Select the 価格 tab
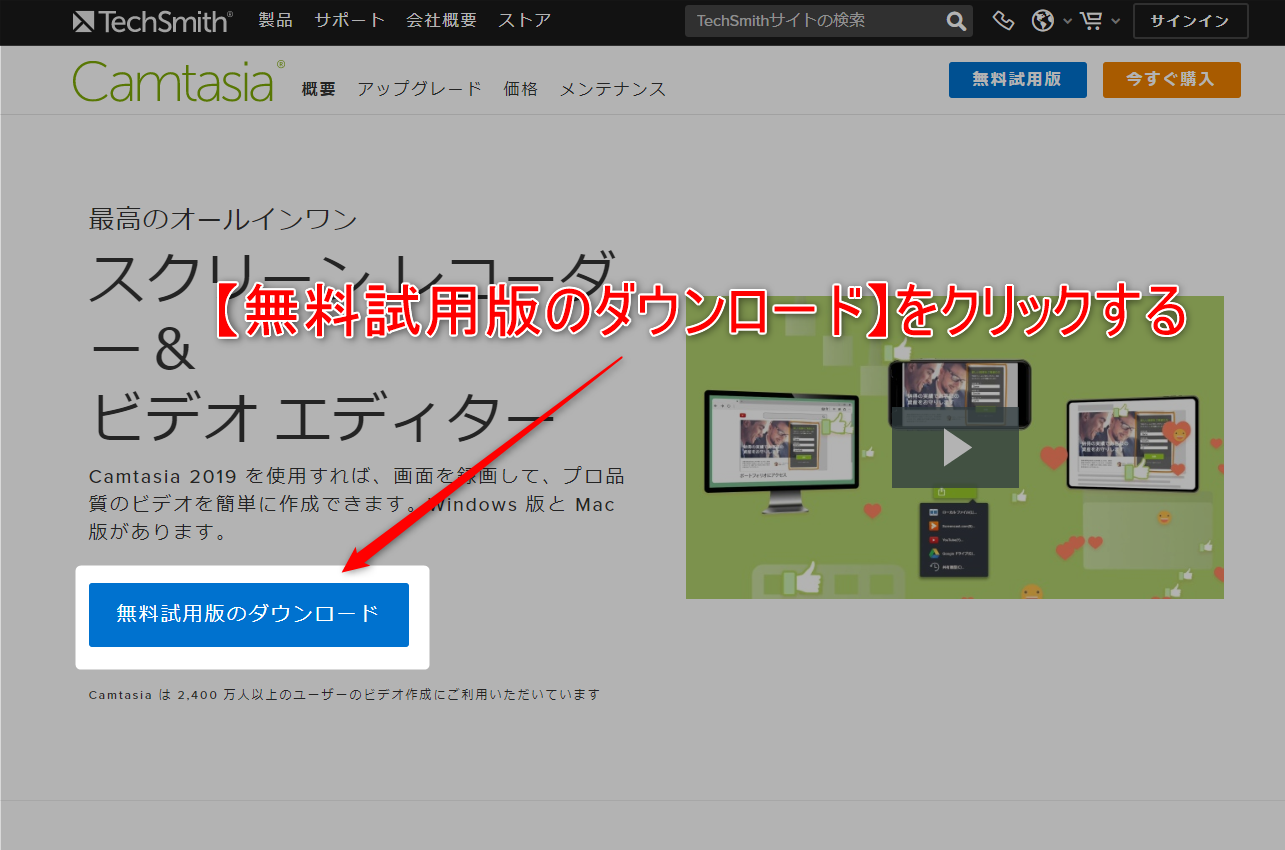Image resolution: width=1285 pixels, height=850 pixels. coord(521,89)
